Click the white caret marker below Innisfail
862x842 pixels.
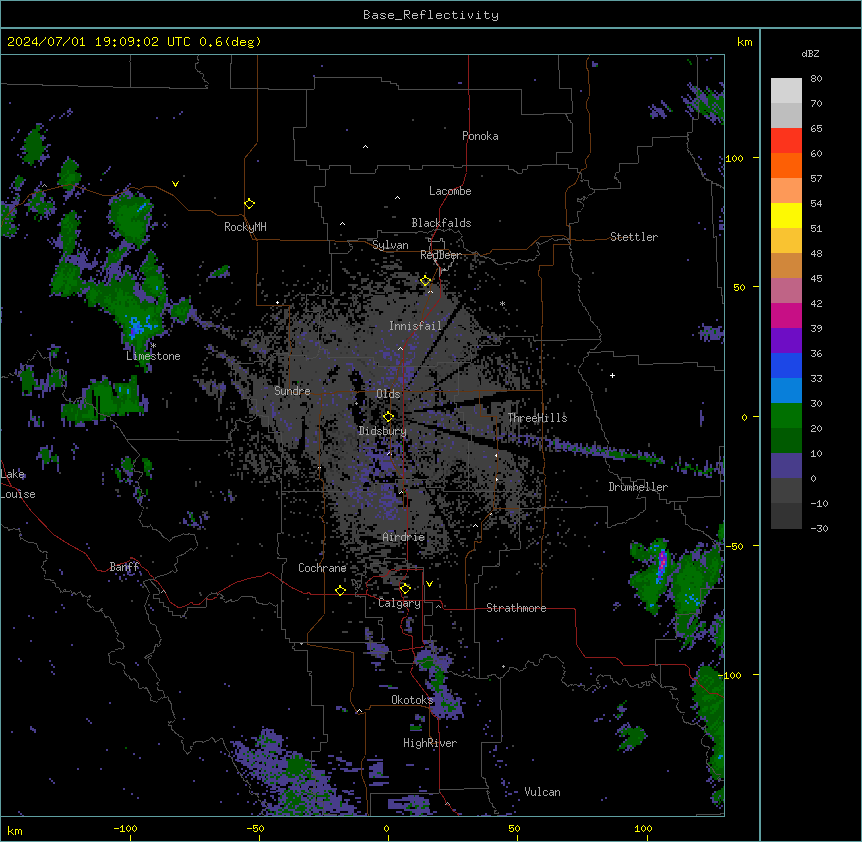[400, 348]
